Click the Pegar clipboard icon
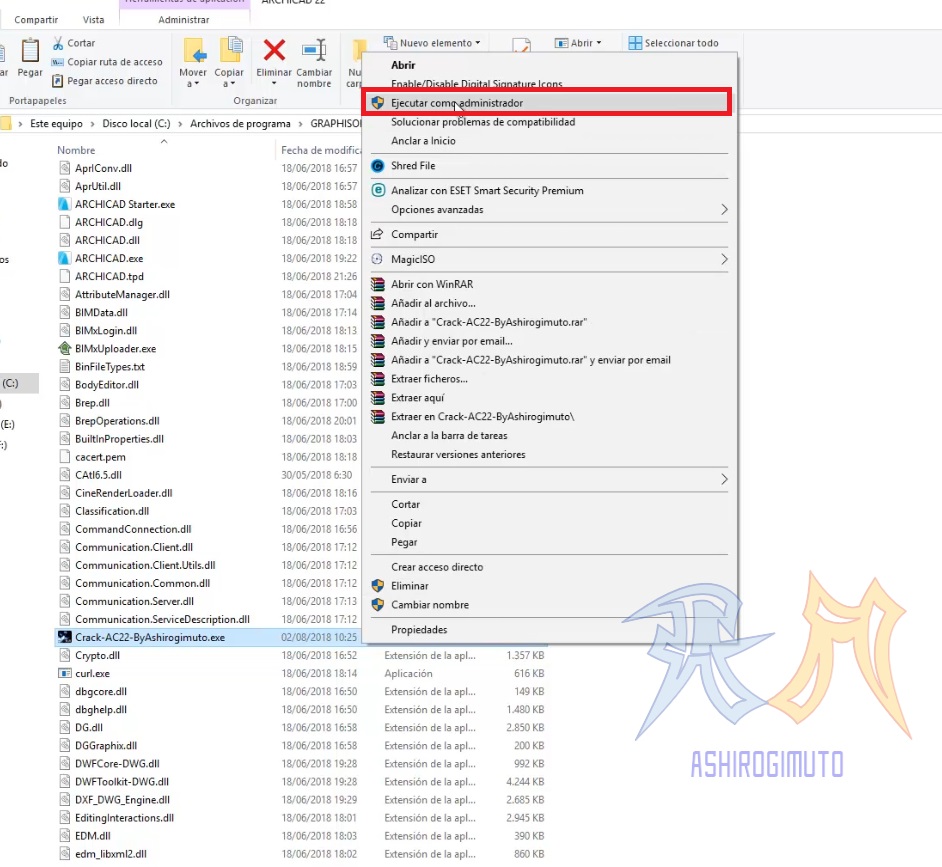 (x=29, y=50)
